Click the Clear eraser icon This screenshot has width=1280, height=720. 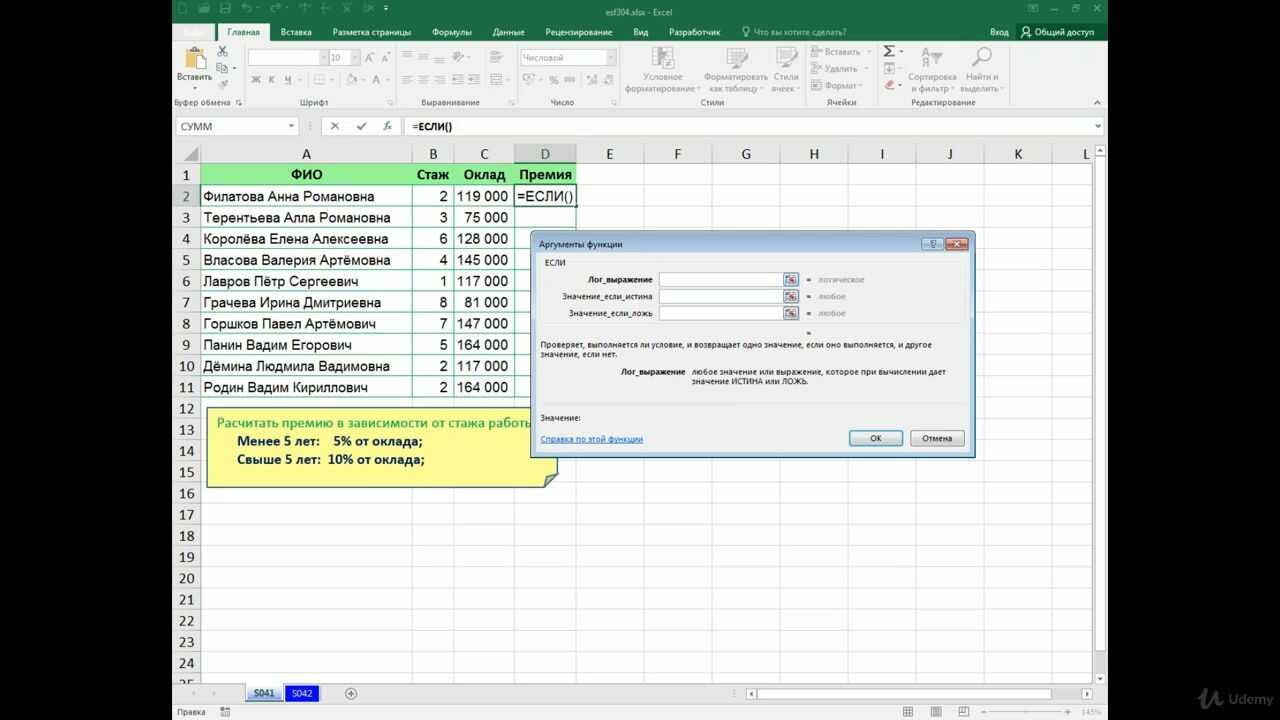point(889,85)
